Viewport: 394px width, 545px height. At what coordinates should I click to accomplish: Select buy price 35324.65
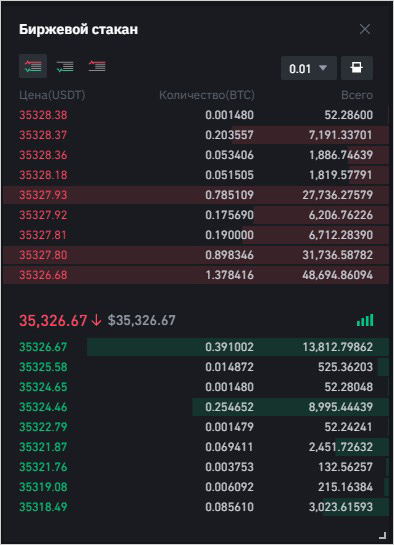pyautogui.click(x=43, y=387)
